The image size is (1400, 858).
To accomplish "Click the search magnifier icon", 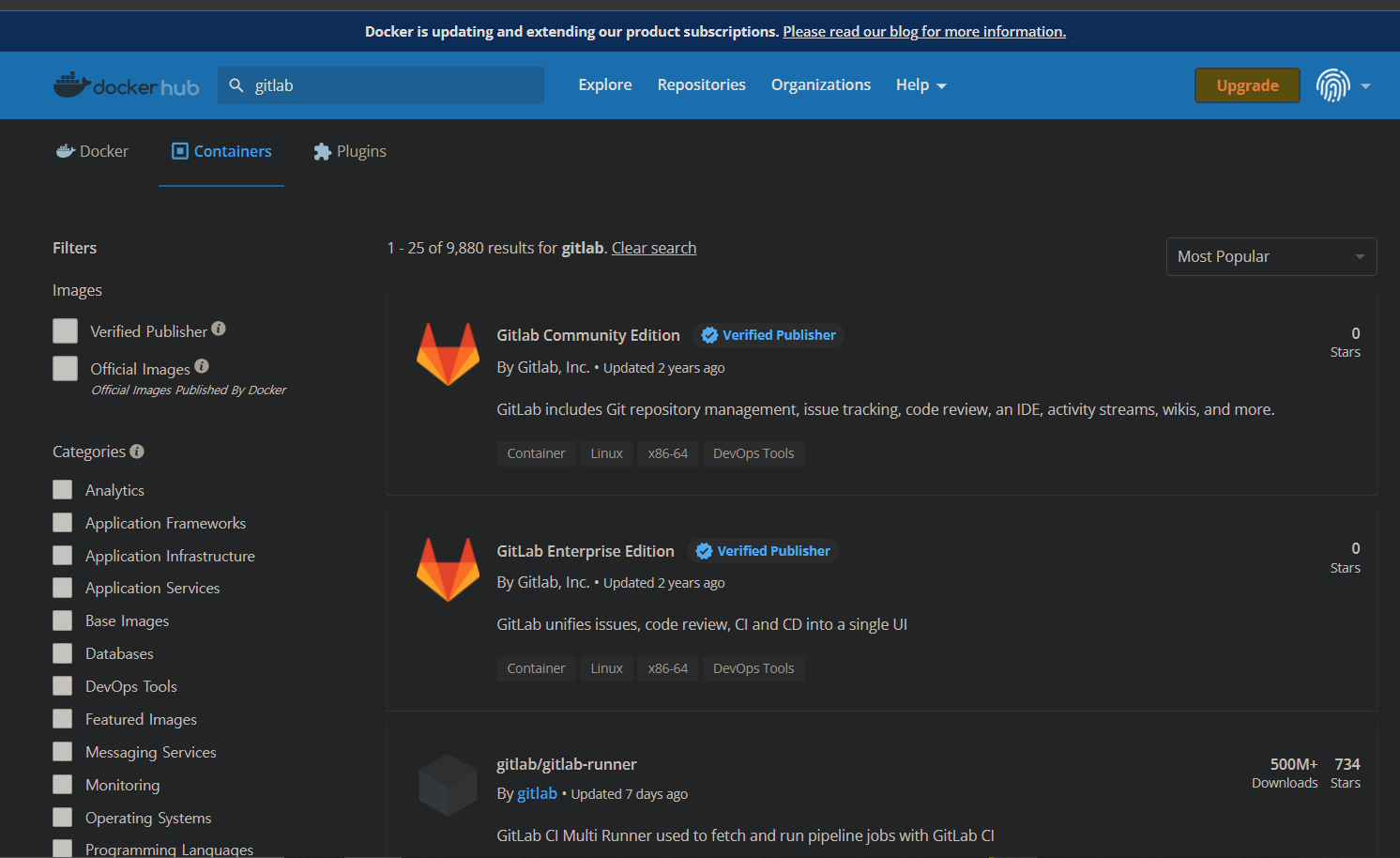I will coord(236,85).
